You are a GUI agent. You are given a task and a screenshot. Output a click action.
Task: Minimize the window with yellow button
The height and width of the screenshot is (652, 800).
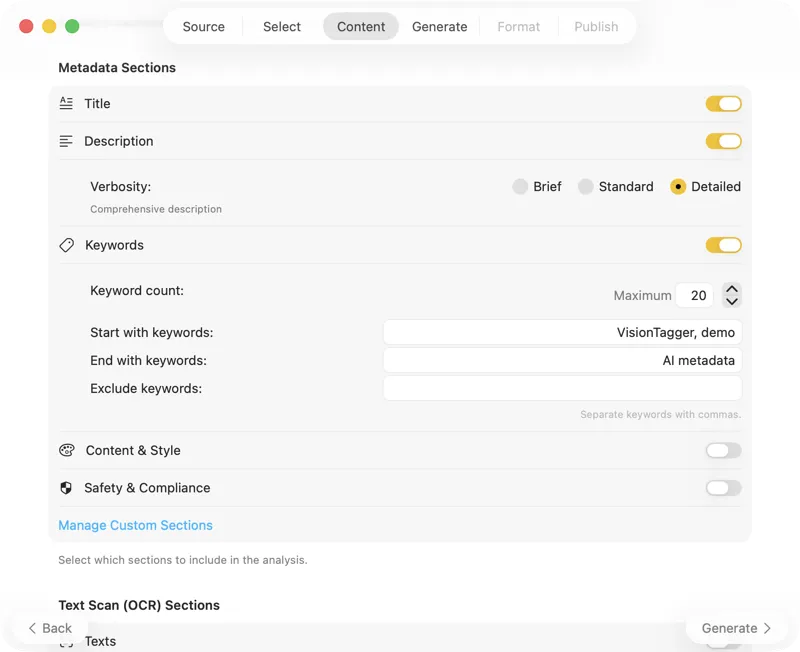coord(49,26)
